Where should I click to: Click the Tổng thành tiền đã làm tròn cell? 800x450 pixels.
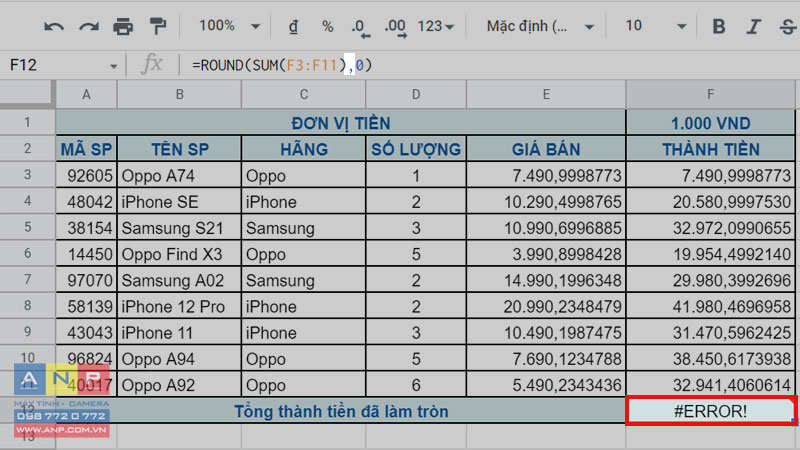point(341,411)
